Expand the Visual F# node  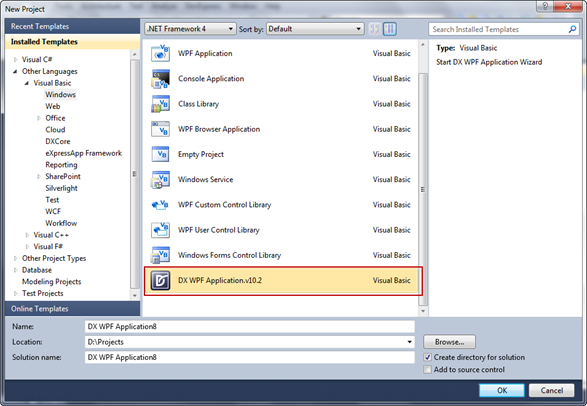[27, 247]
